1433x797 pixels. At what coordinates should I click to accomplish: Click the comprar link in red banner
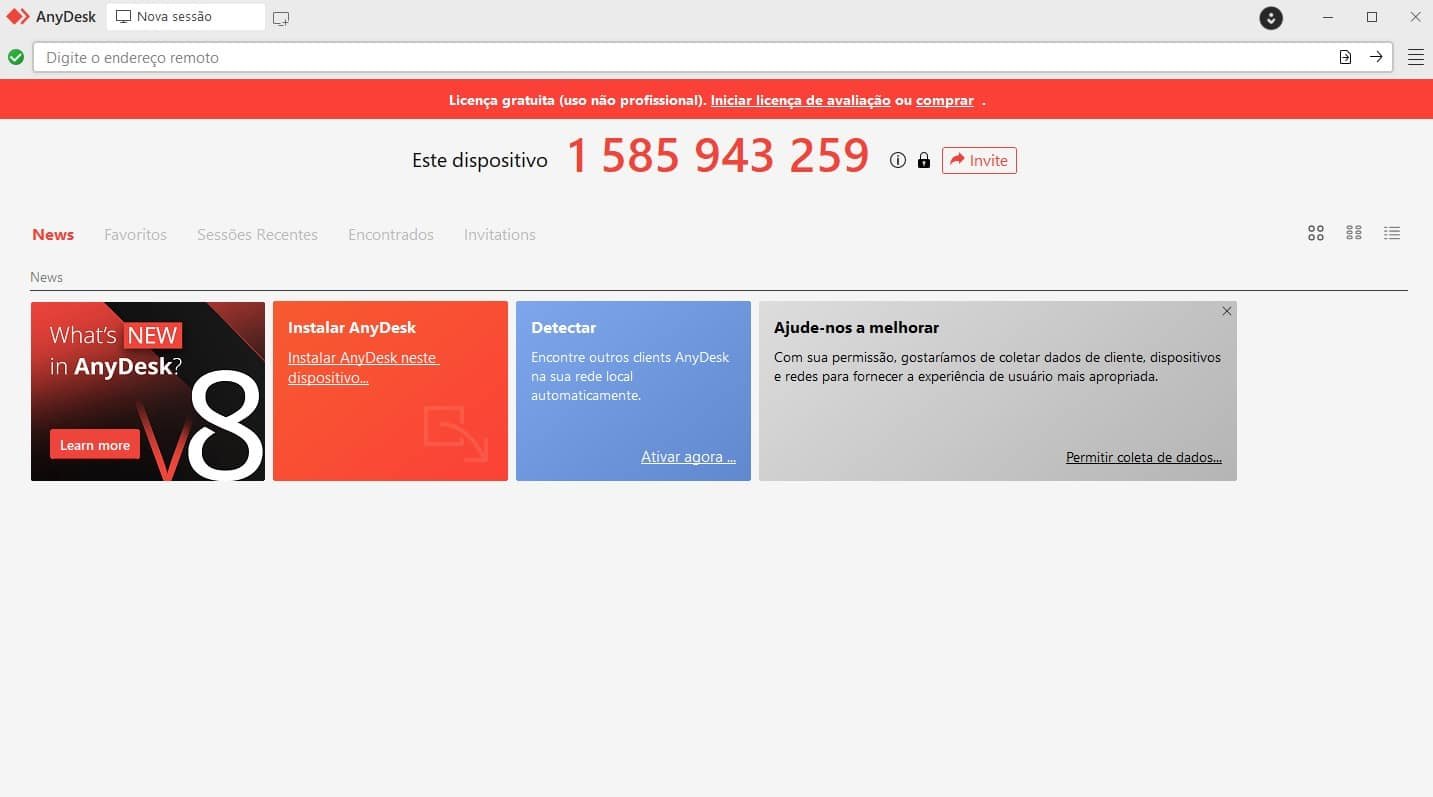945,100
